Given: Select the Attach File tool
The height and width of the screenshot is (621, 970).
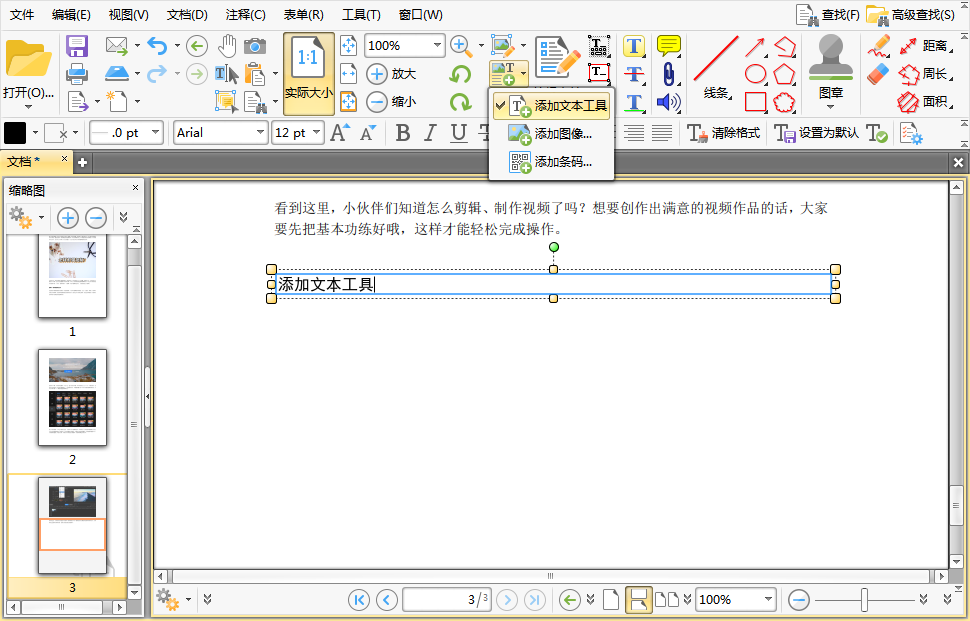Looking at the screenshot, I should pos(669,74).
